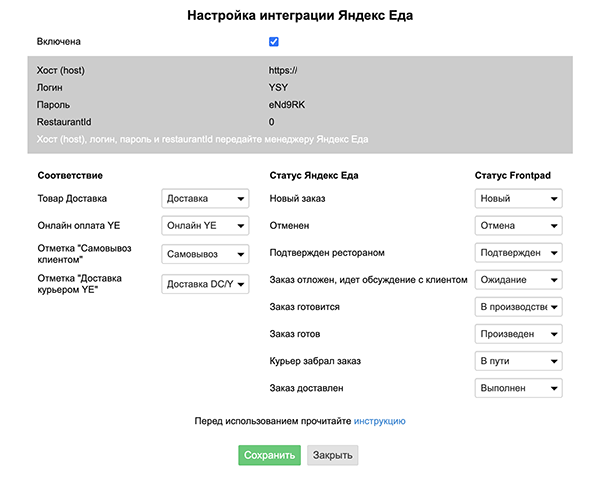Click the hint text about менеджеру Яндекс Еда
This screenshot has width=600, height=482.
[202, 139]
